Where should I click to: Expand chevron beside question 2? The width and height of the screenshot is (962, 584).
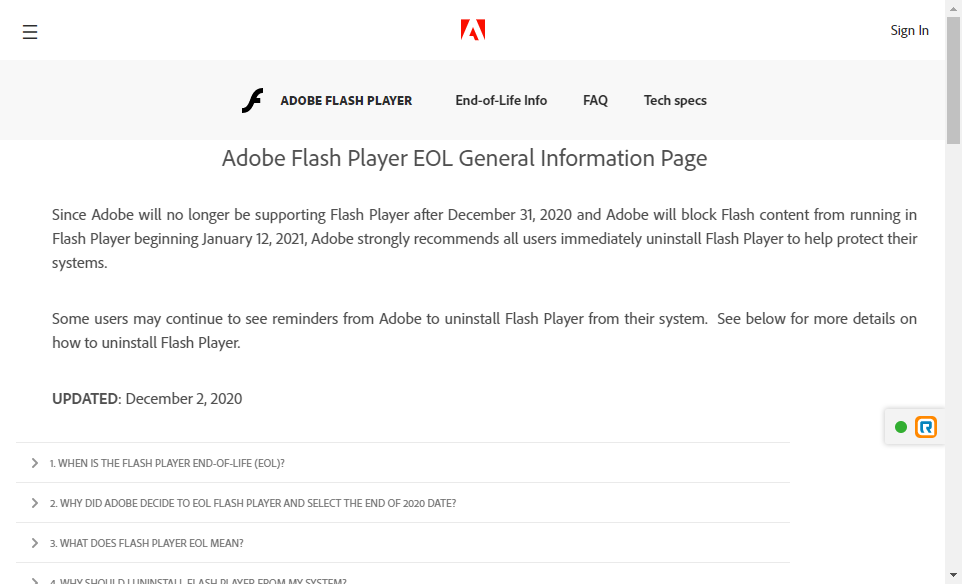pos(35,503)
